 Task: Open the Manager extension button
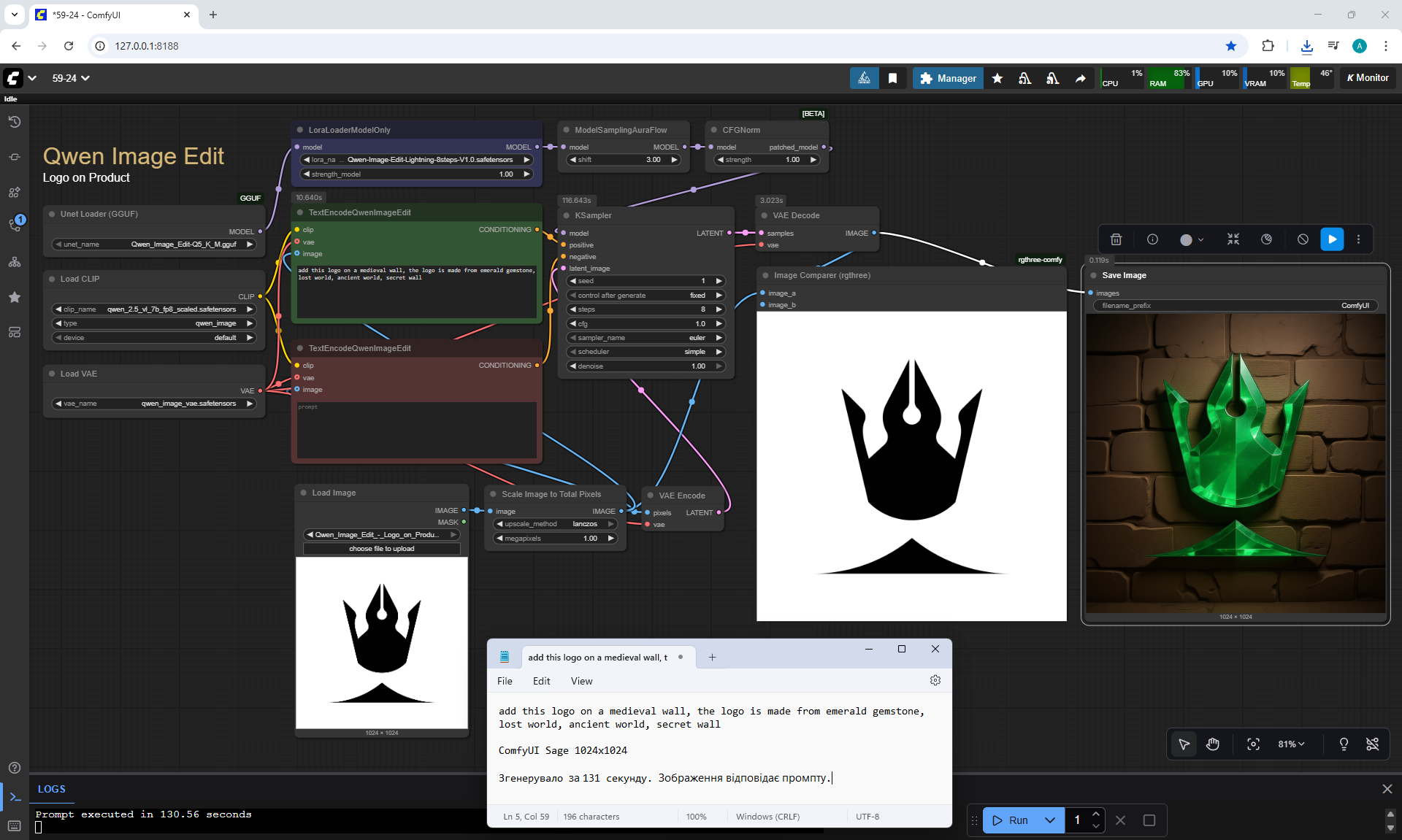click(948, 78)
